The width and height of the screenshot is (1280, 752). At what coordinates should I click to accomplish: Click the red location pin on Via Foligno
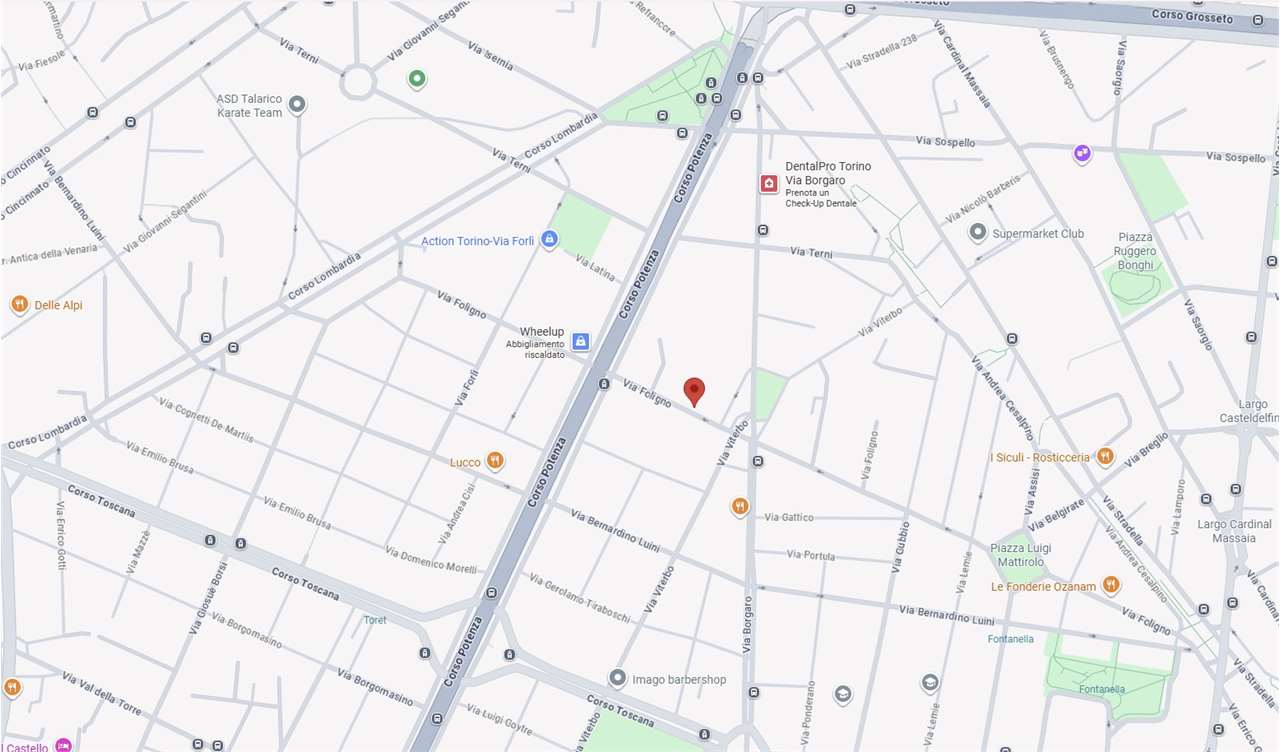tap(694, 392)
